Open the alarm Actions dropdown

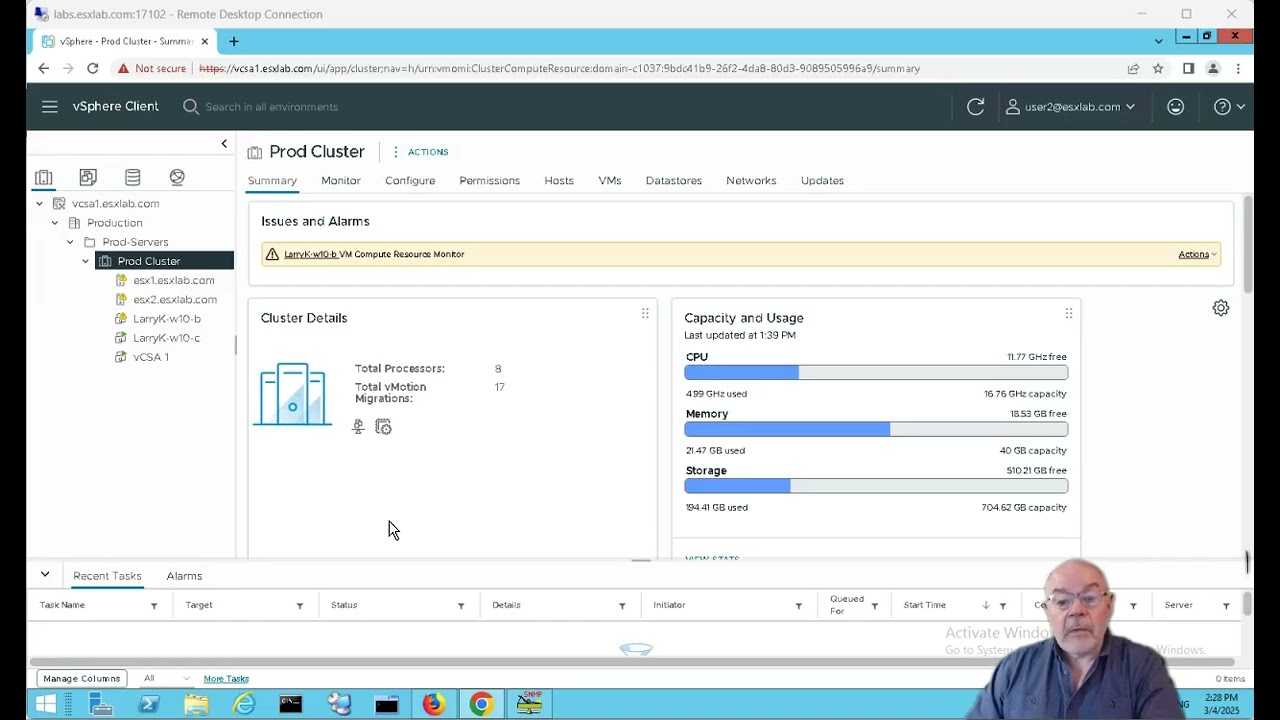coord(1197,254)
